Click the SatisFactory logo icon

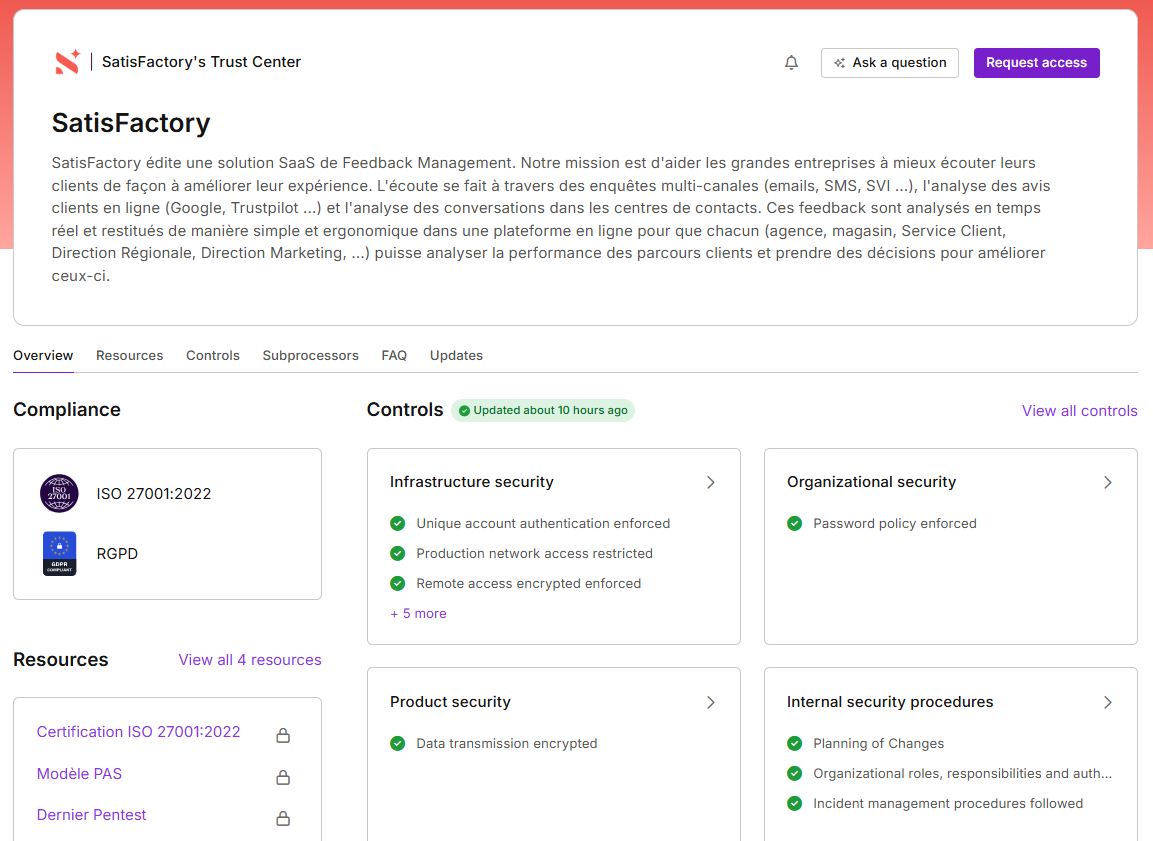coord(67,62)
